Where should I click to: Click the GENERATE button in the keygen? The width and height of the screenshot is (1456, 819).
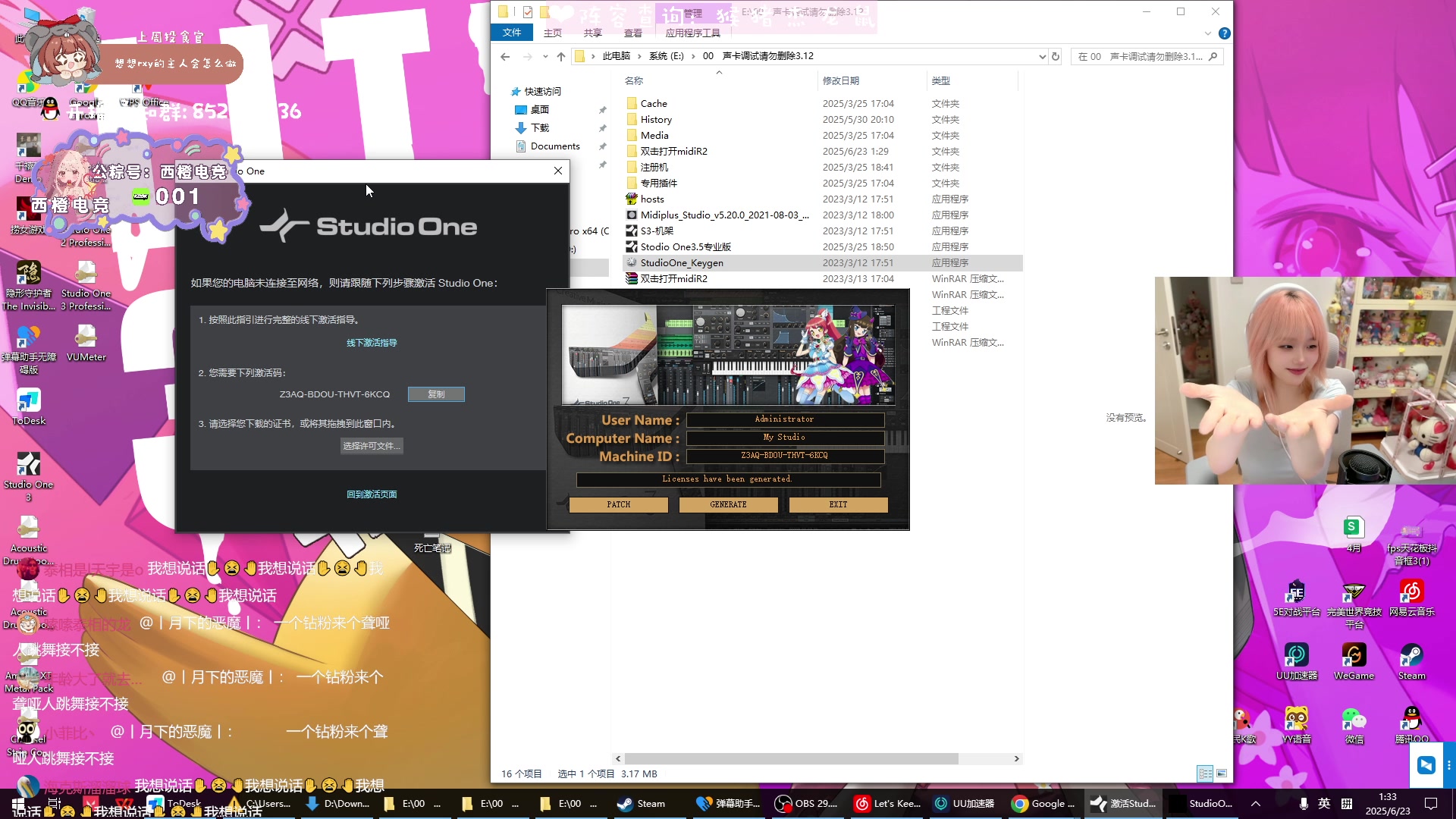tap(728, 504)
